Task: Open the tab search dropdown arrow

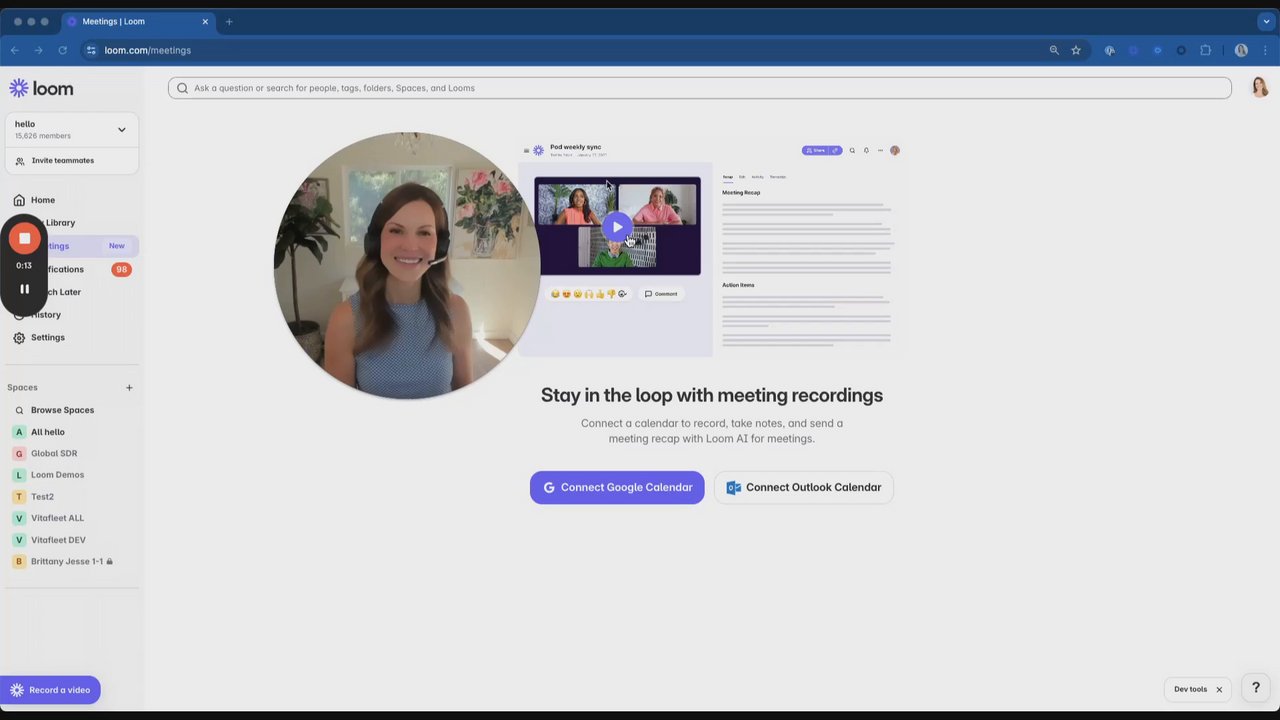Action: point(1266,21)
